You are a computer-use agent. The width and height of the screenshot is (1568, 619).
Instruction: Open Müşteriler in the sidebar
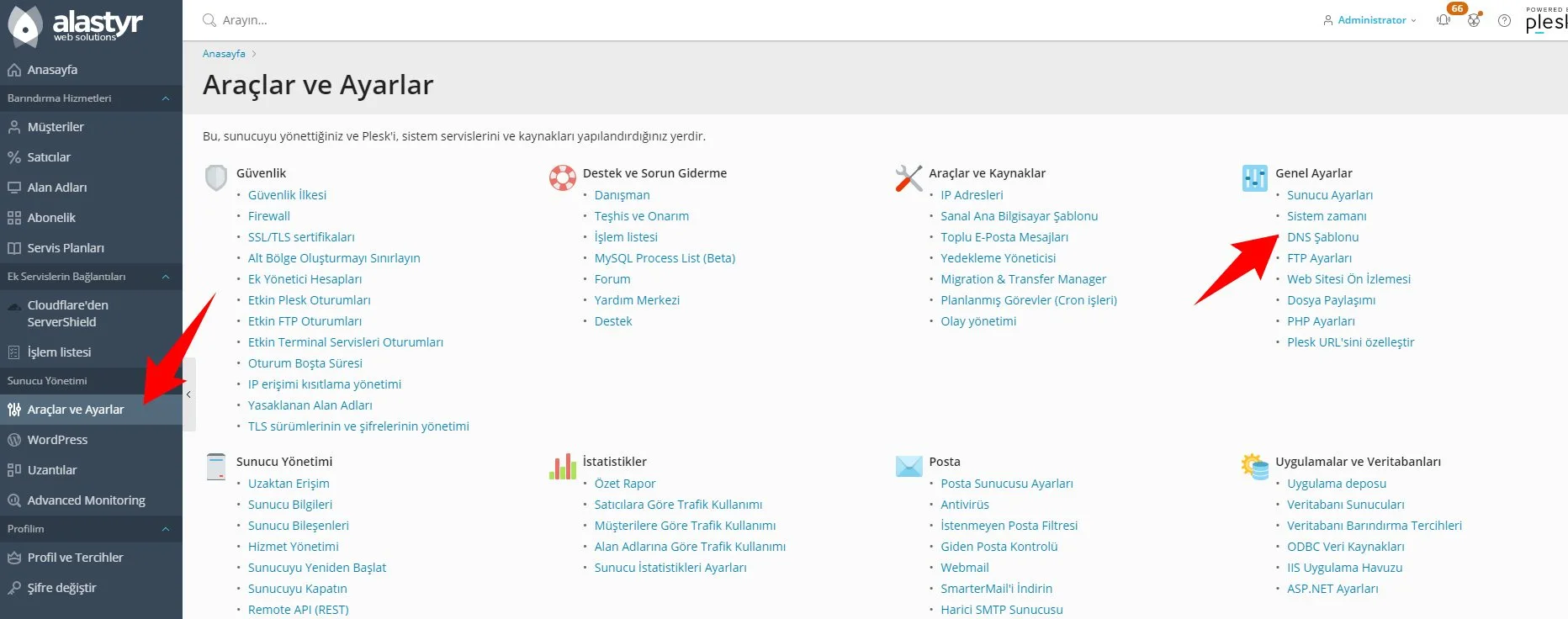56,127
